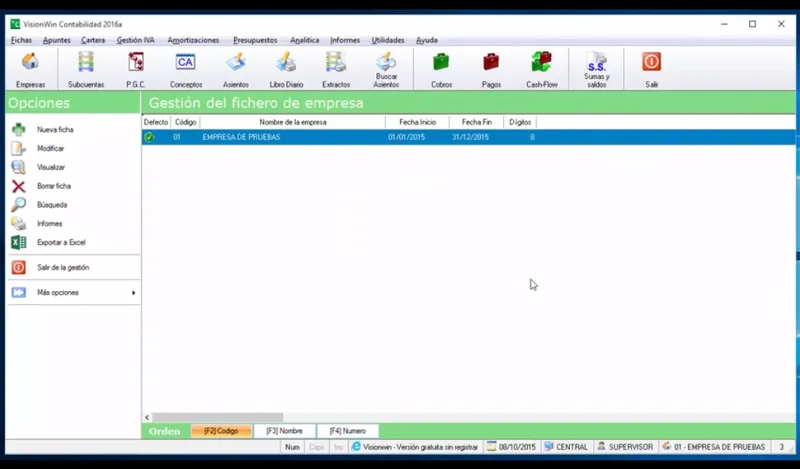Click the Num indicator in status bar
The height and width of the screenshot is (469, 800).
(292, 447)
